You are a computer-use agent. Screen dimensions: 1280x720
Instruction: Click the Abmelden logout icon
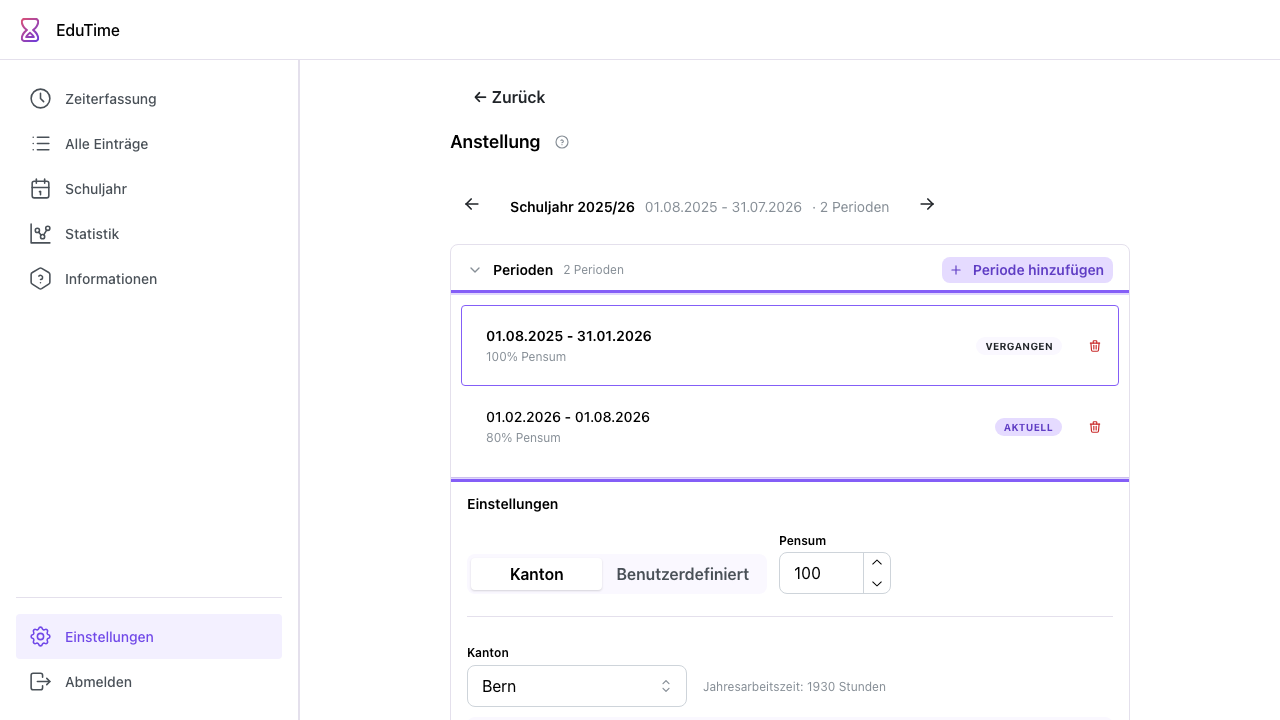[40, 682]
